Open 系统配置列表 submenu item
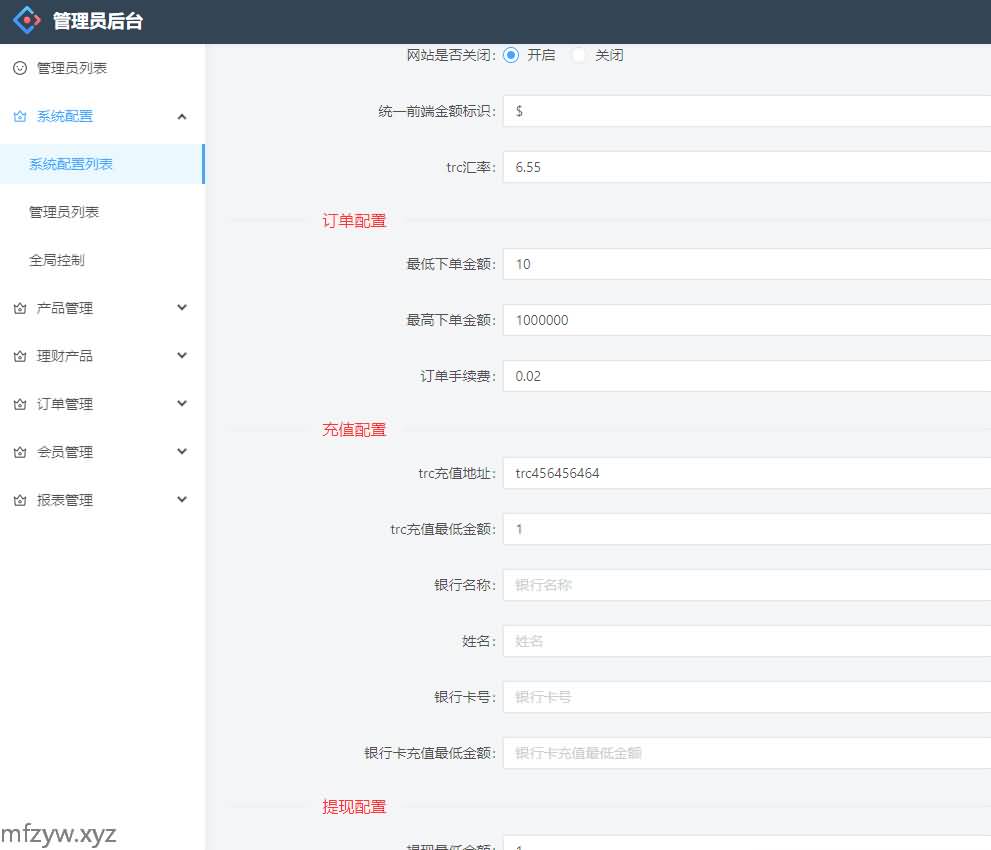Screen dimensions: 991x850 click(x=71, y=164)
